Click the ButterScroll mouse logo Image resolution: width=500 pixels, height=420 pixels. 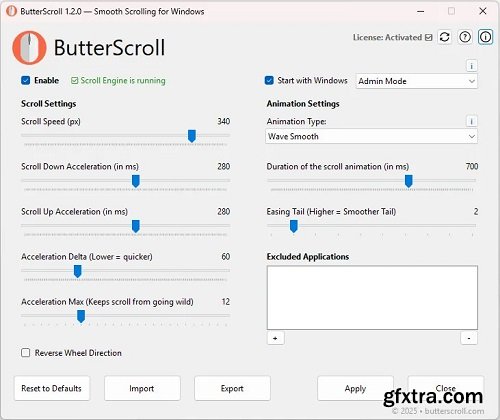[29, 48]
